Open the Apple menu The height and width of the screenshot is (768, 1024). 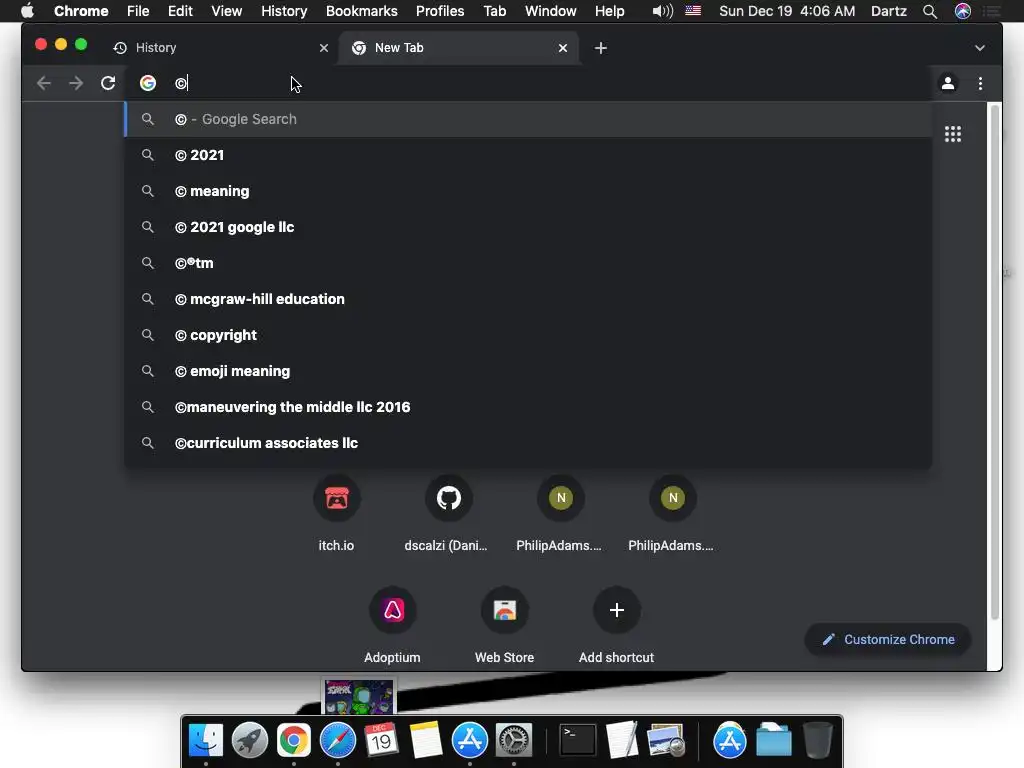coord(27,11)
